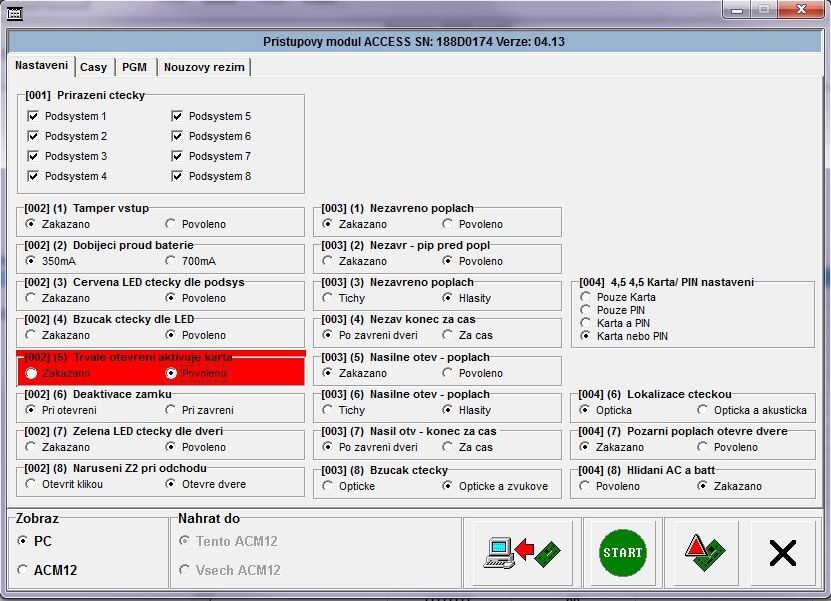Toggle the Podsystem 6 checkbox

point(177,137)
